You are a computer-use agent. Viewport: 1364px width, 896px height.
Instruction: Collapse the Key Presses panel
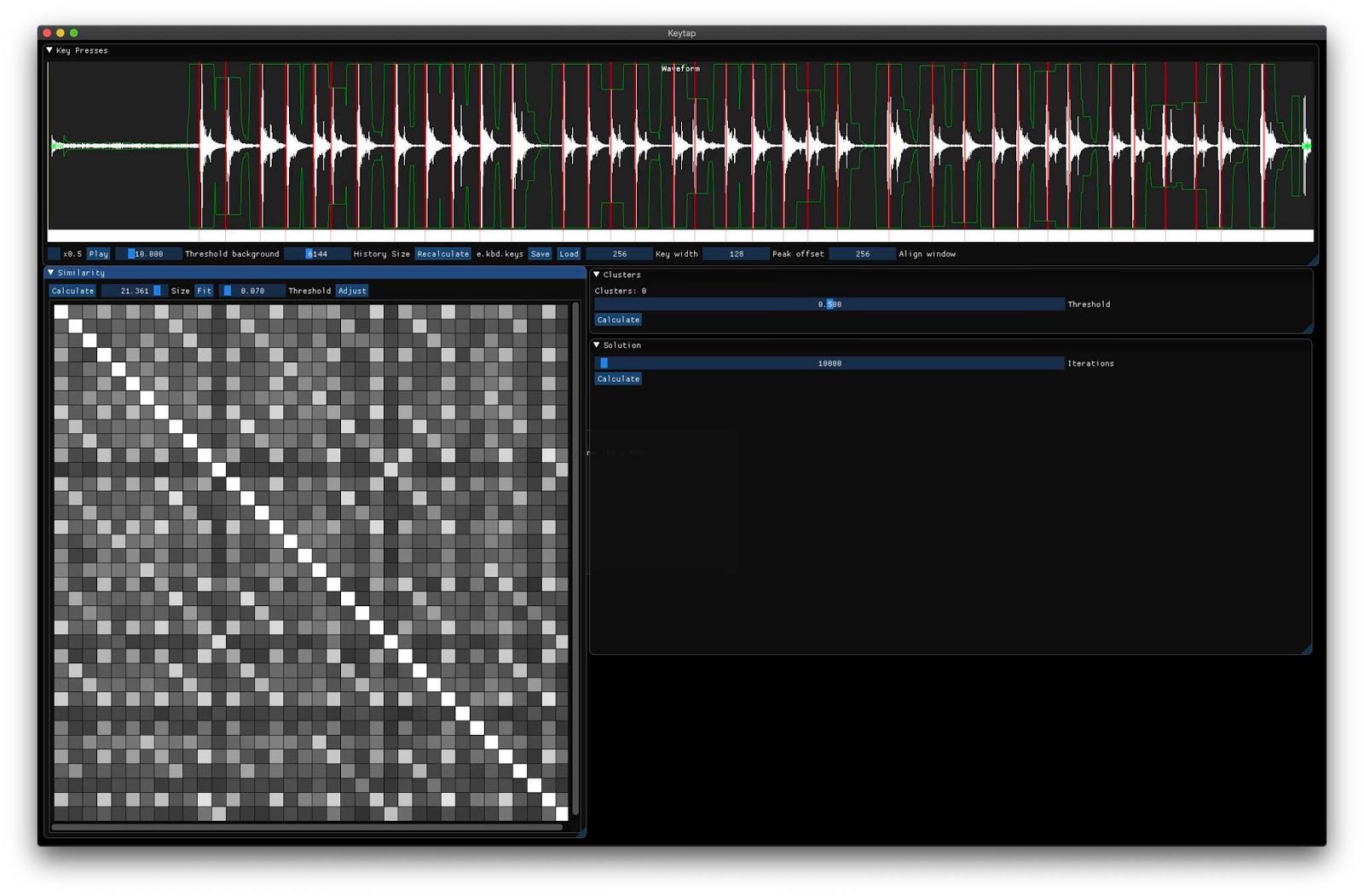click(50, 50)
